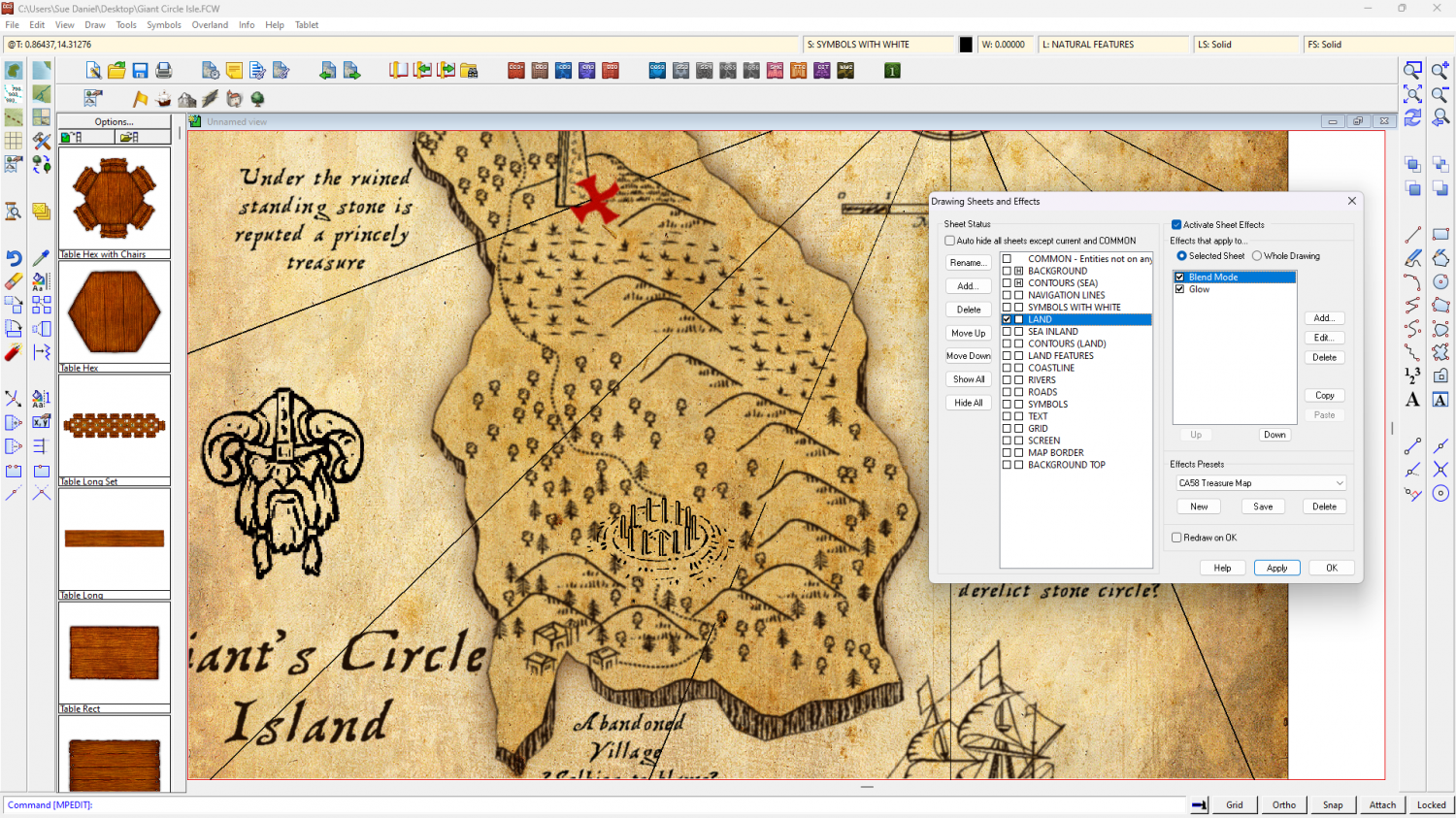The height and width of the screenshot is (818, 1456).
Task: Click the flag symbol catalog icon
Action: (140, 99)
